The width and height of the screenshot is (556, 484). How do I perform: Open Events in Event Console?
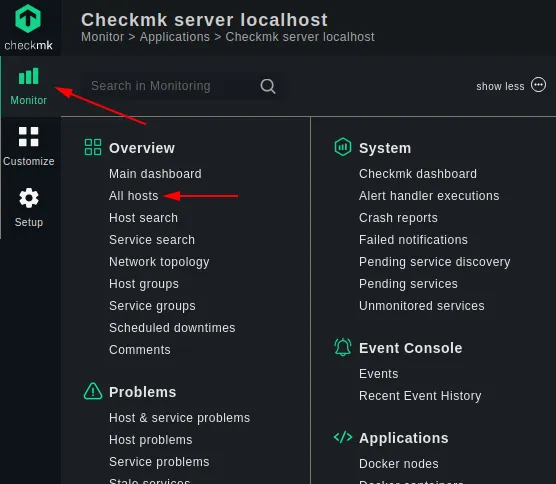(378, 374)
